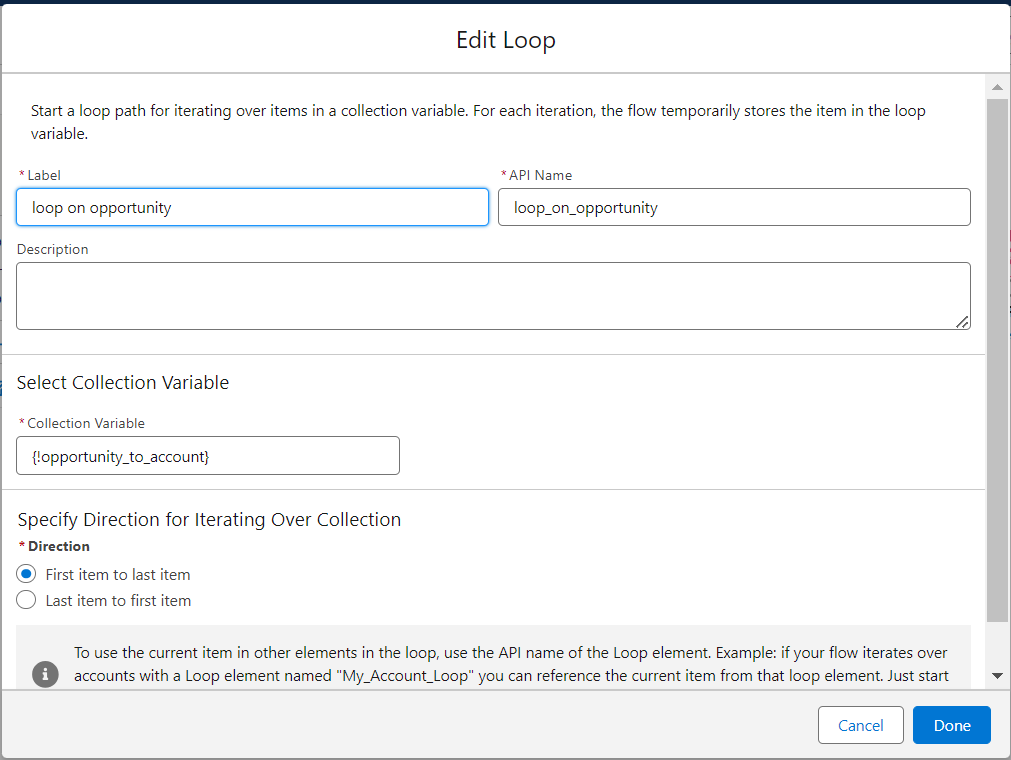Click the Edit Loop dialog title

(505, 40)
